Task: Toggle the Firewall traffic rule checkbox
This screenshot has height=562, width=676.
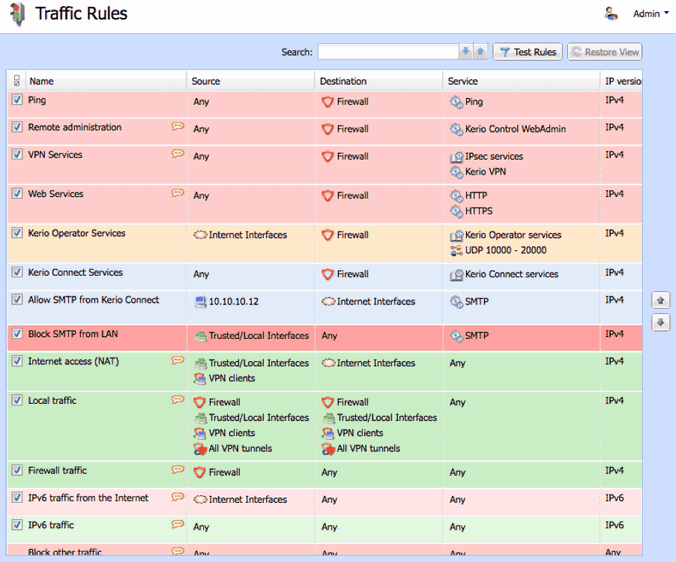Action: [17, 470]
